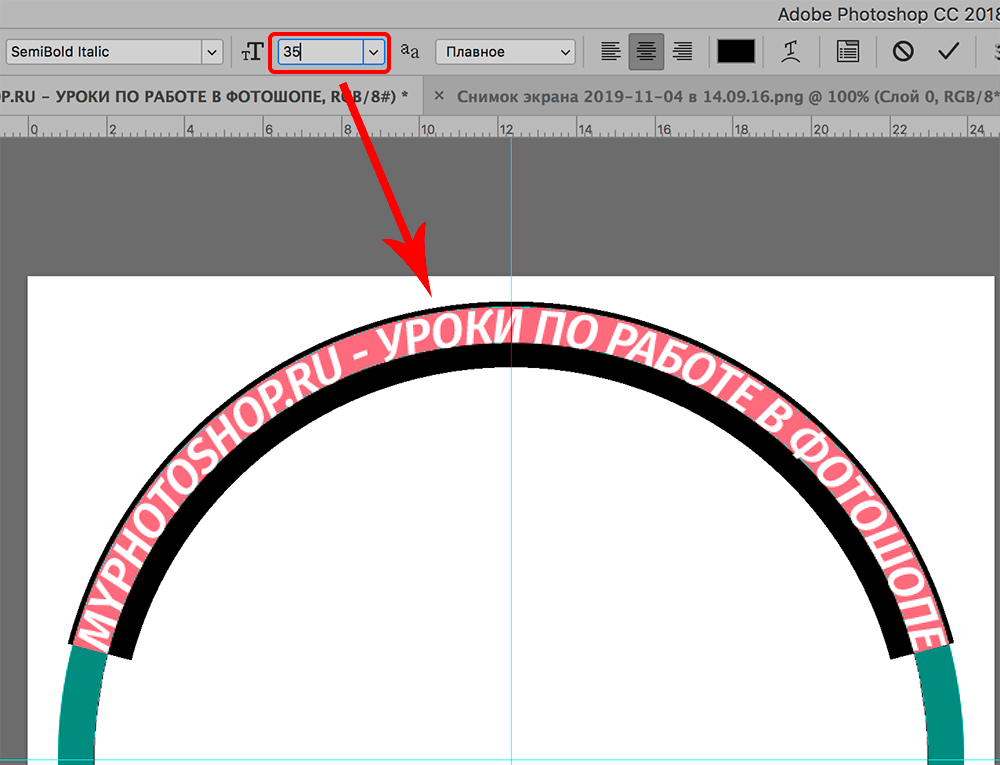Cancel current text edits
The image size is (1000, 765).
(x=903, y=52)
